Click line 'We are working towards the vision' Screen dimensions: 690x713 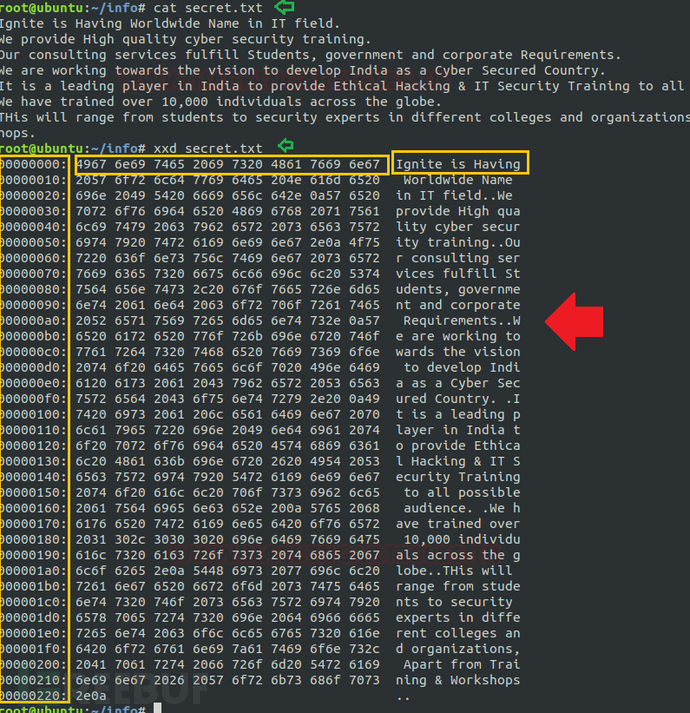(302, 70)
